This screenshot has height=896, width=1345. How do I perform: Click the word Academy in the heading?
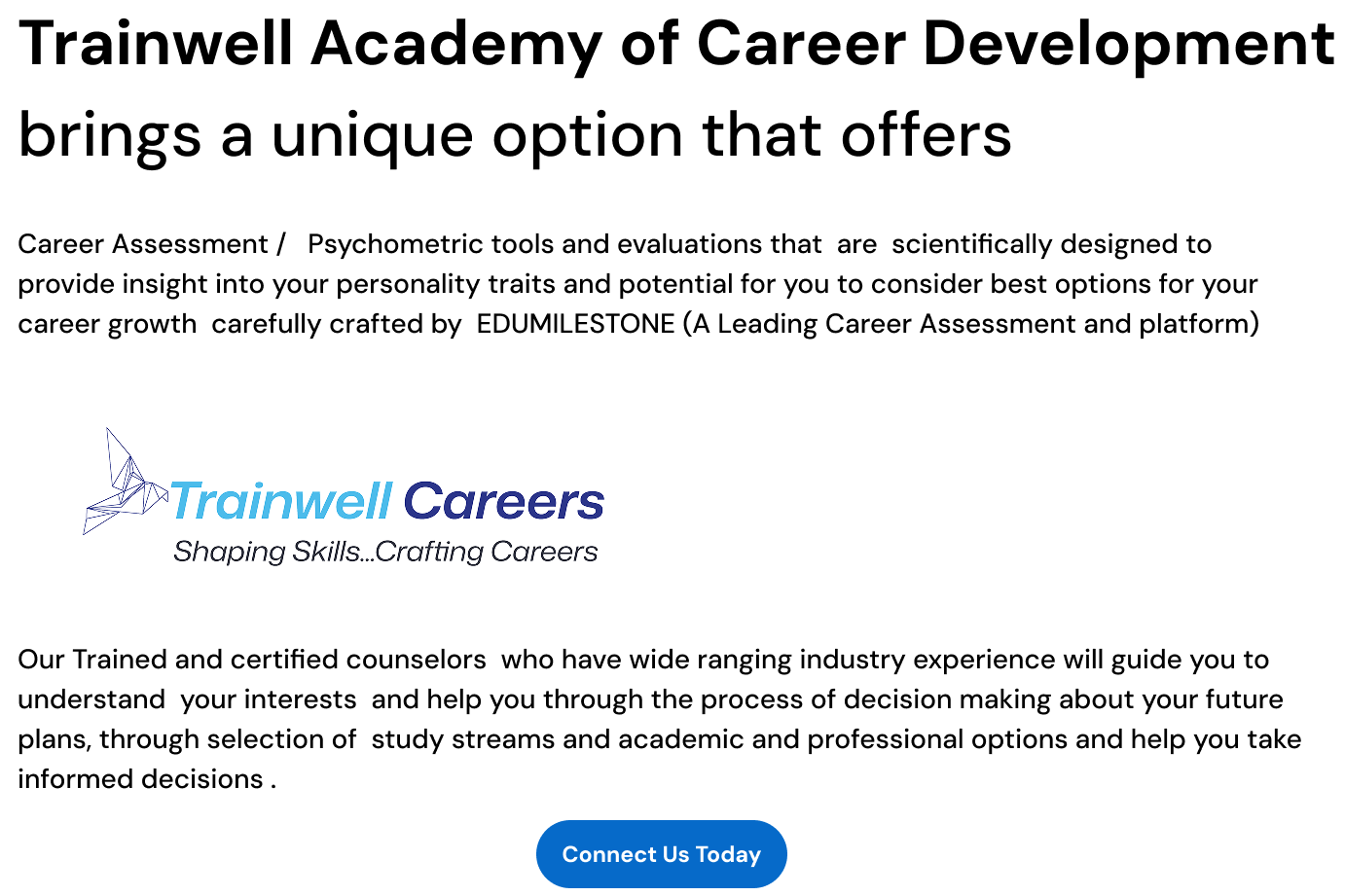click(456, 45)
